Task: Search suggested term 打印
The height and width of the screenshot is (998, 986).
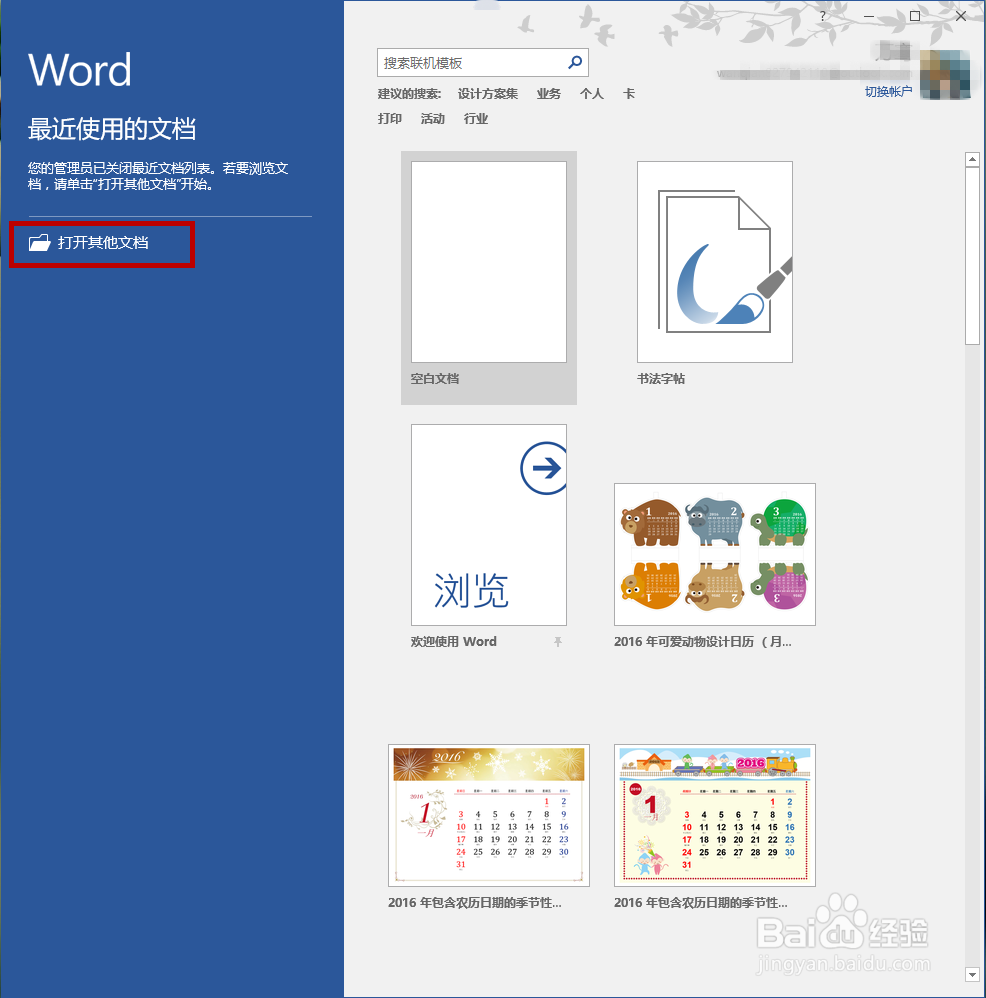Action: click(x=390, y=118)
